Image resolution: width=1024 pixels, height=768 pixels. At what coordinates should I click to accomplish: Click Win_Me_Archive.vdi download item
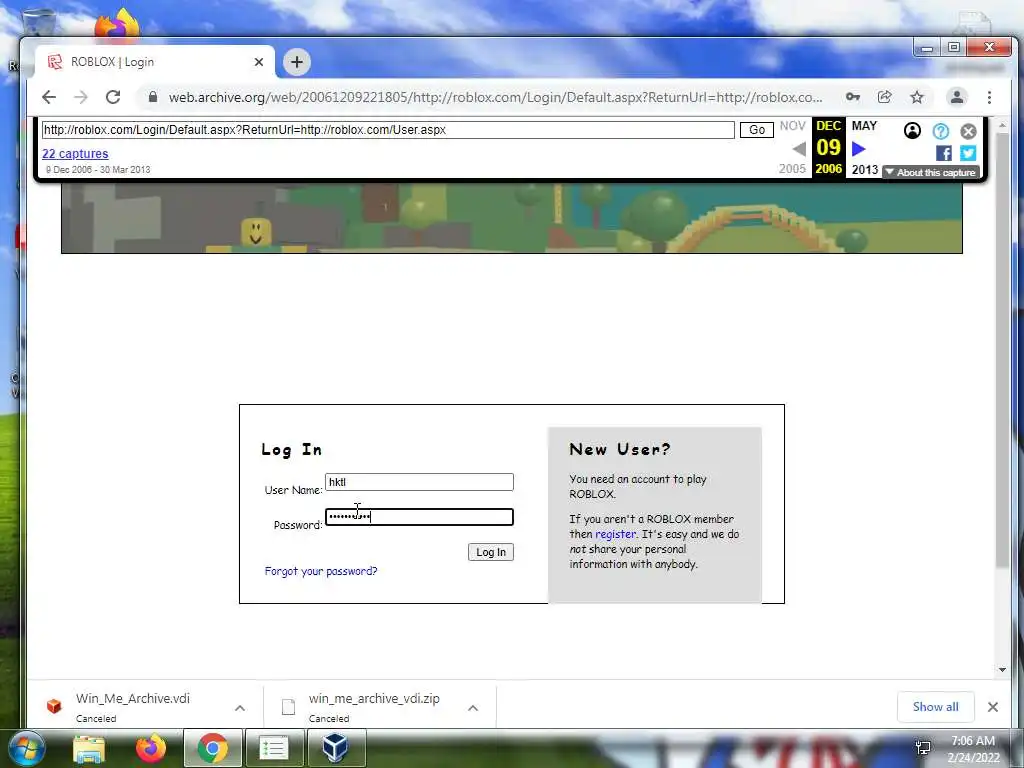(x=133, y=707)
